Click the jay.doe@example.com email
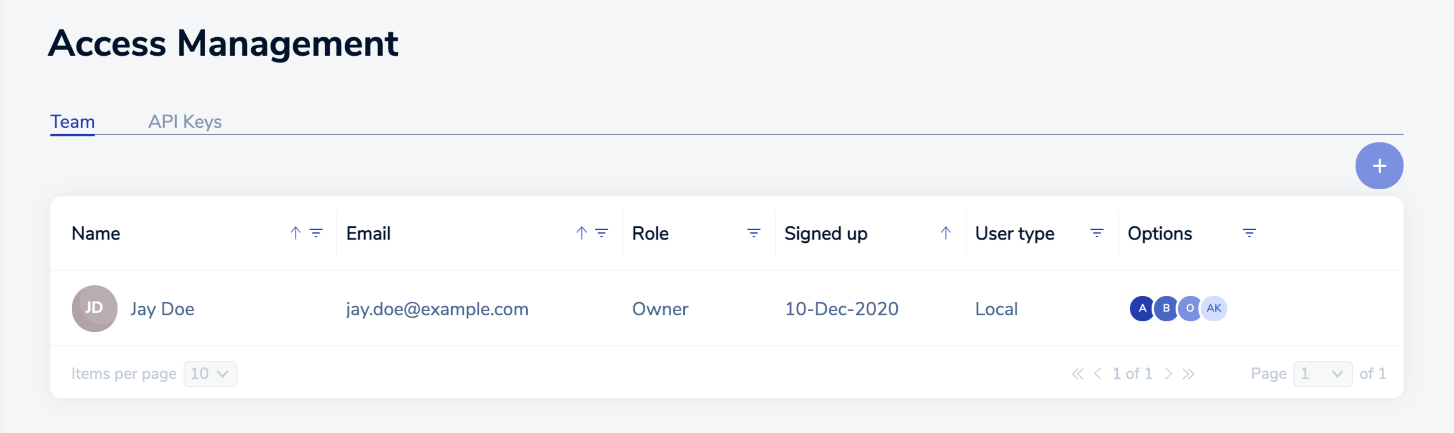The image size is (1454, 433). (437, 309)
